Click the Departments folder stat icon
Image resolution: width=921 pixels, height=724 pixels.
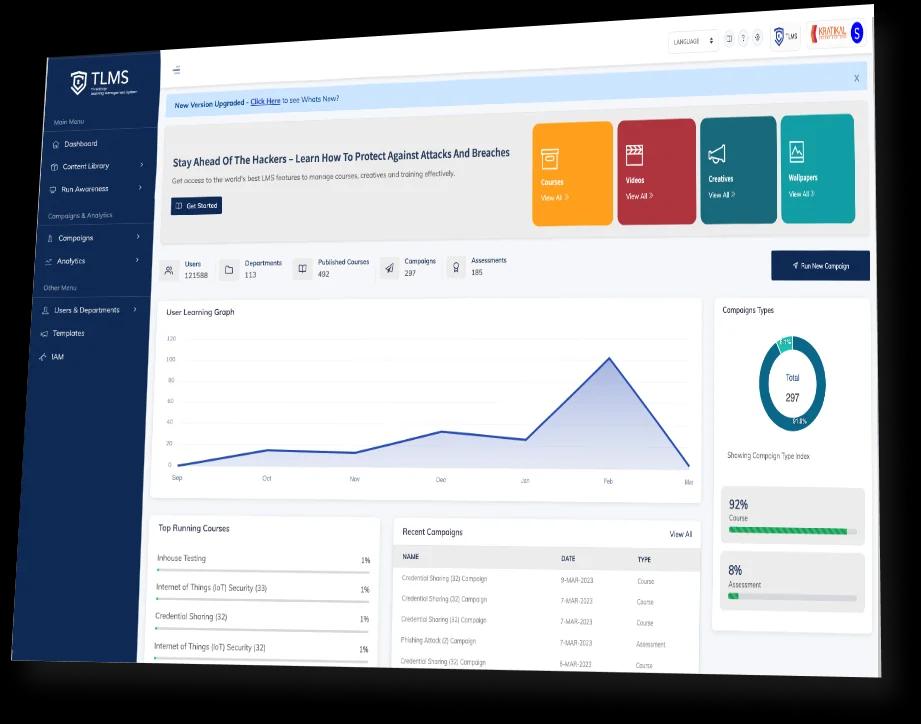click(x=229, y=270)
